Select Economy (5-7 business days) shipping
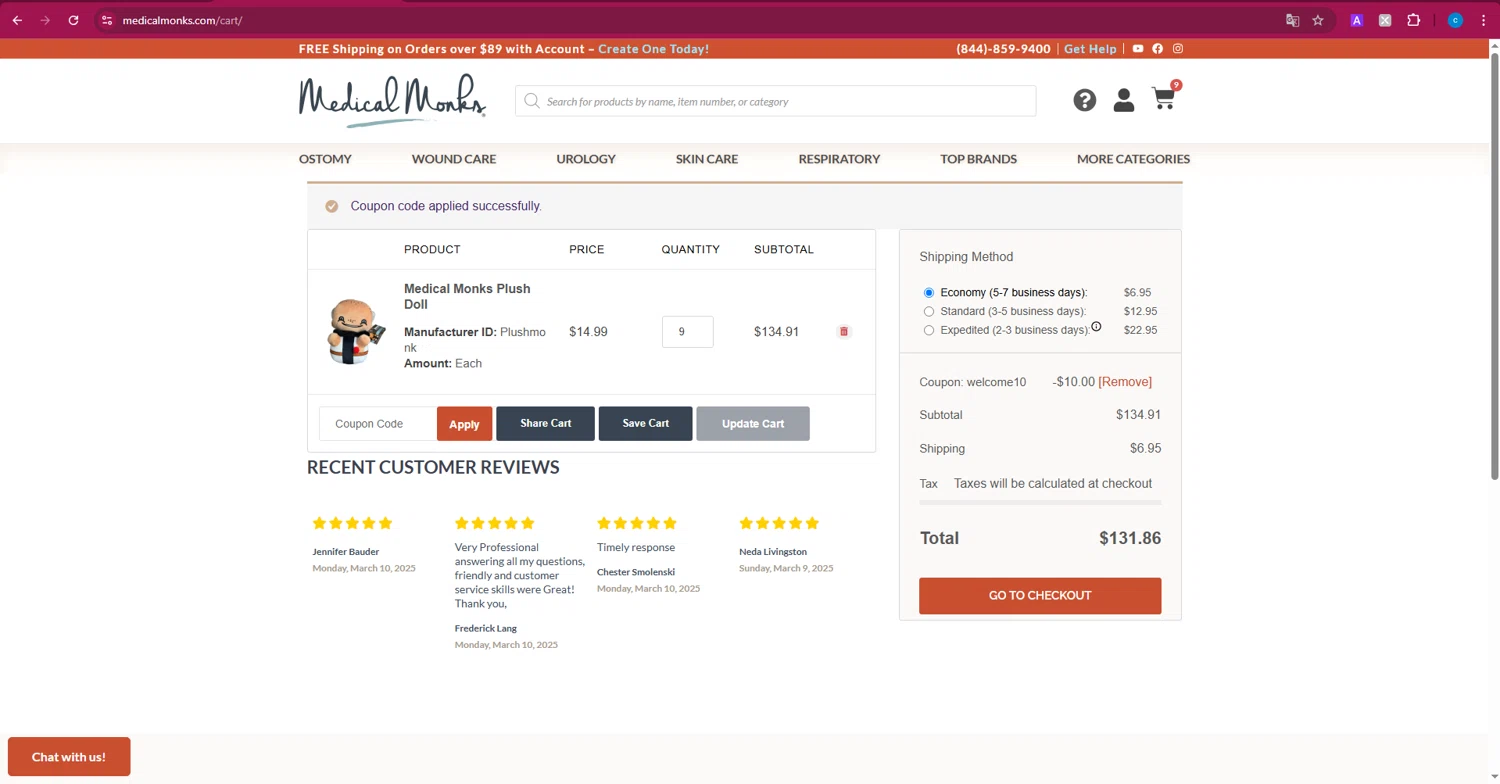This screenshot has width=1500, height=784. tap(929, 293)
